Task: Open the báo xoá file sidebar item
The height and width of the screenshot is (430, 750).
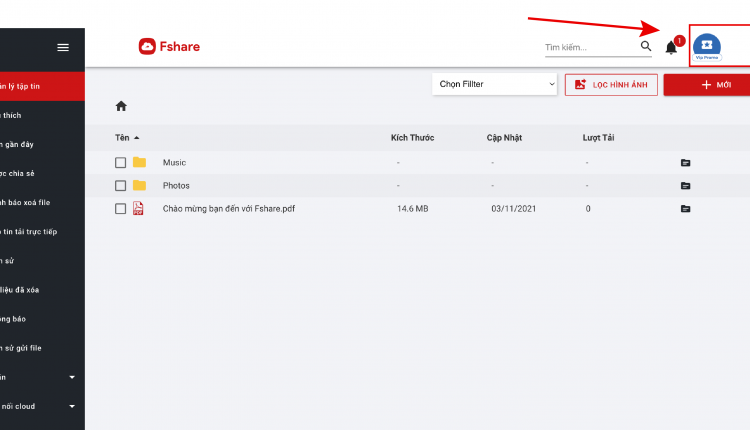Action: click(x=42, y=203)
